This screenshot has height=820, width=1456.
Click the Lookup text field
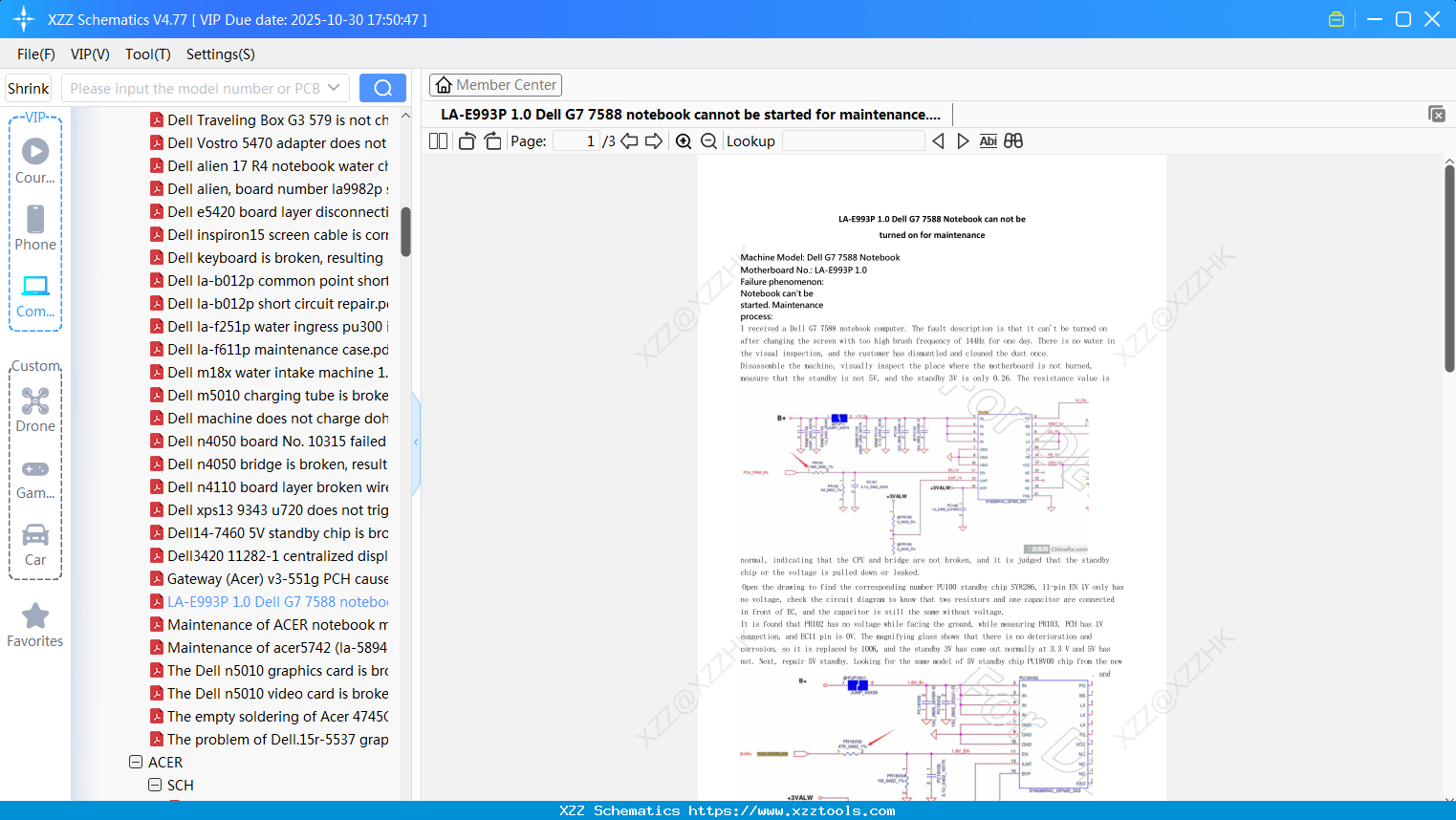point(853,141)
